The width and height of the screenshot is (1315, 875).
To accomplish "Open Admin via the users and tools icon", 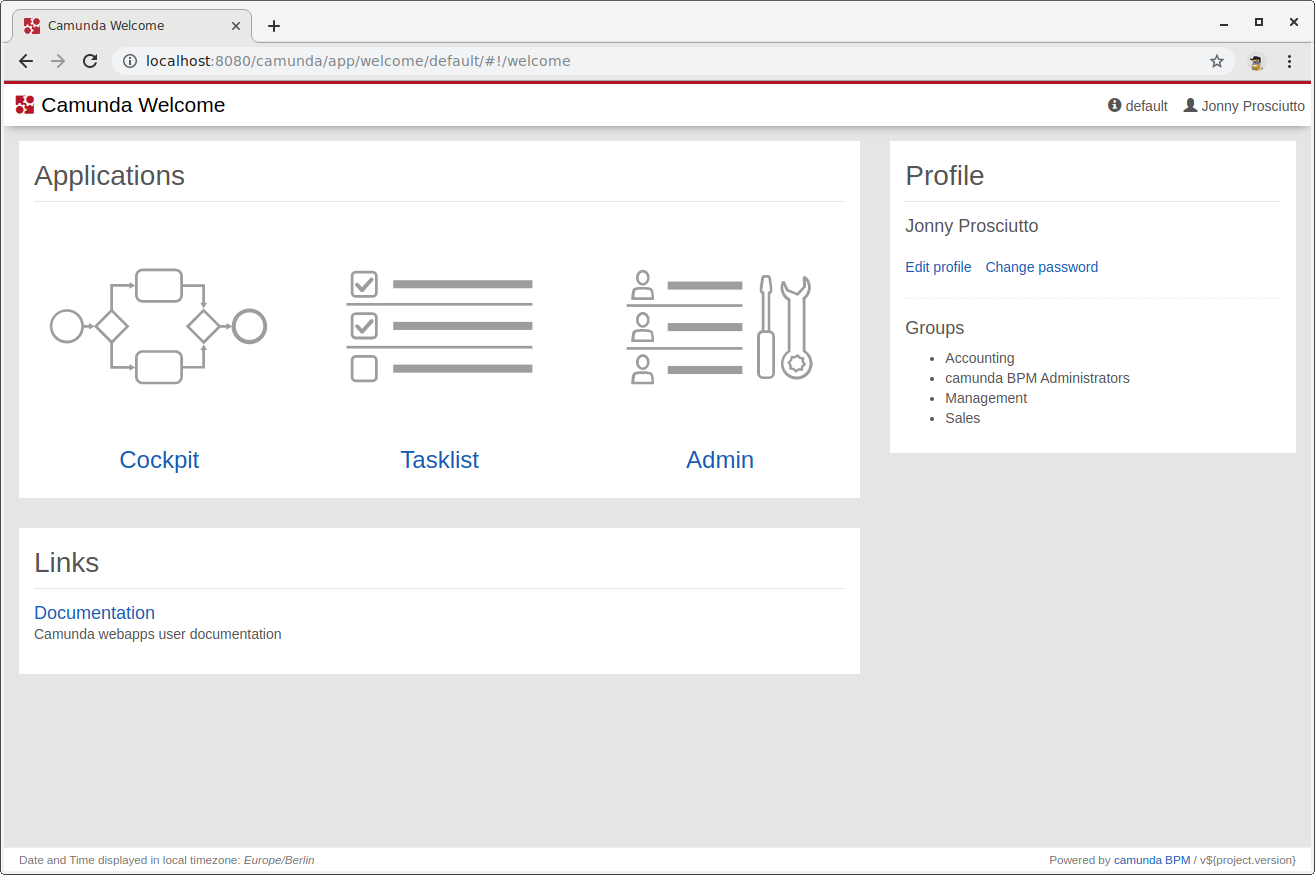I will point(719,327).
